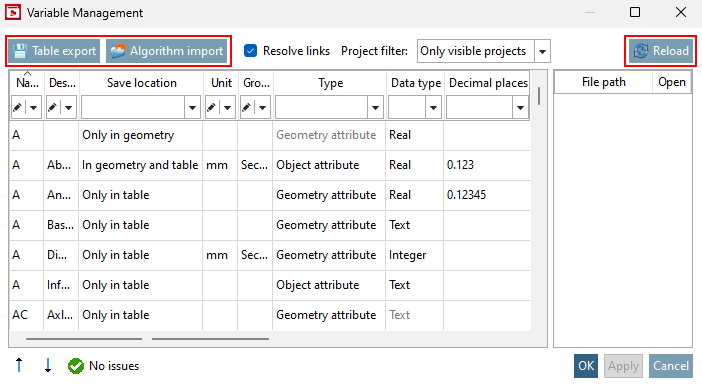Open the Decimal places filter combo box
Viewport: 702px width, 386px height.
click(x=487, y=107)
